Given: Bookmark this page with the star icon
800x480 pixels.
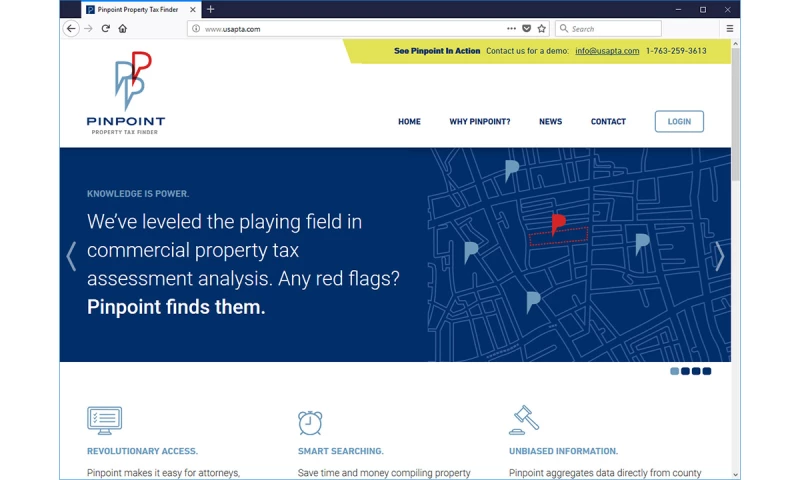Looking at the screenshot, I should click(542, 29).
